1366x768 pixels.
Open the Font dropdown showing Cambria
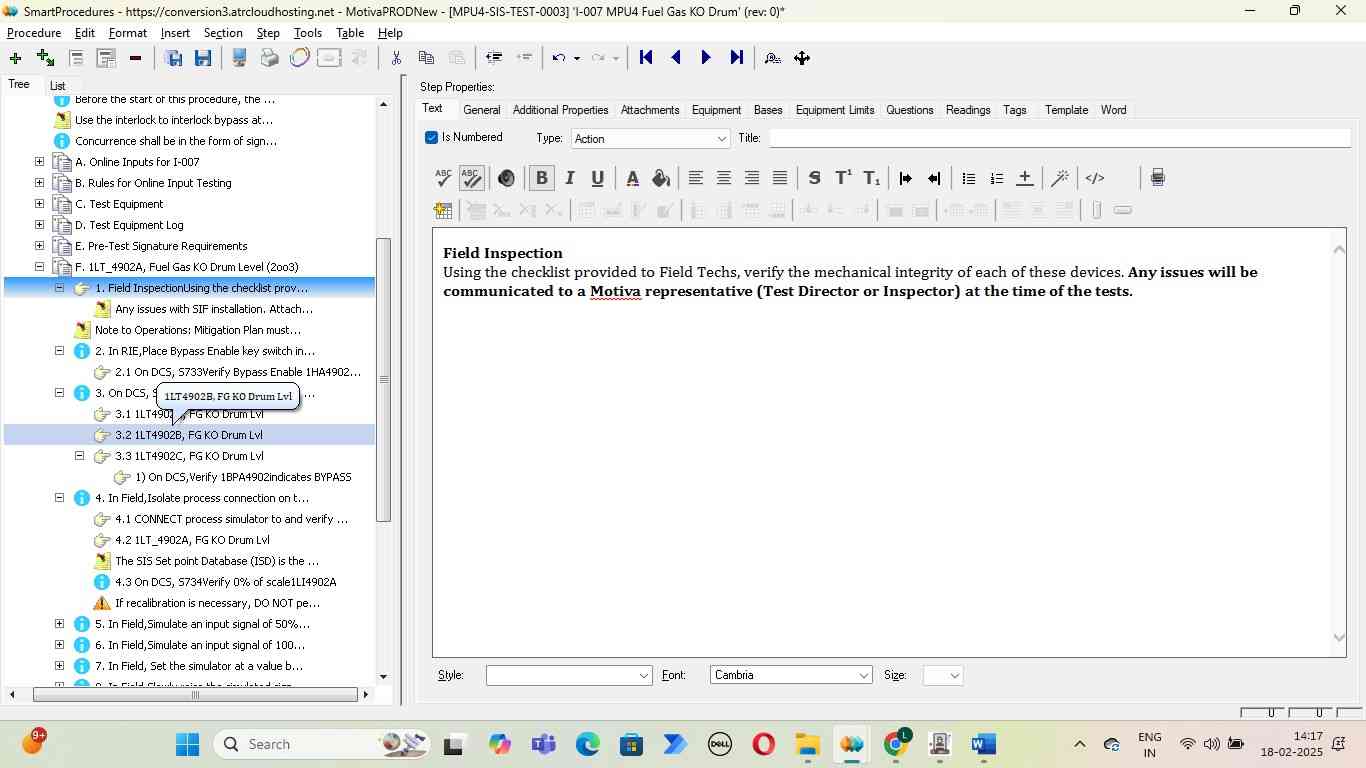tap(790, 675)
